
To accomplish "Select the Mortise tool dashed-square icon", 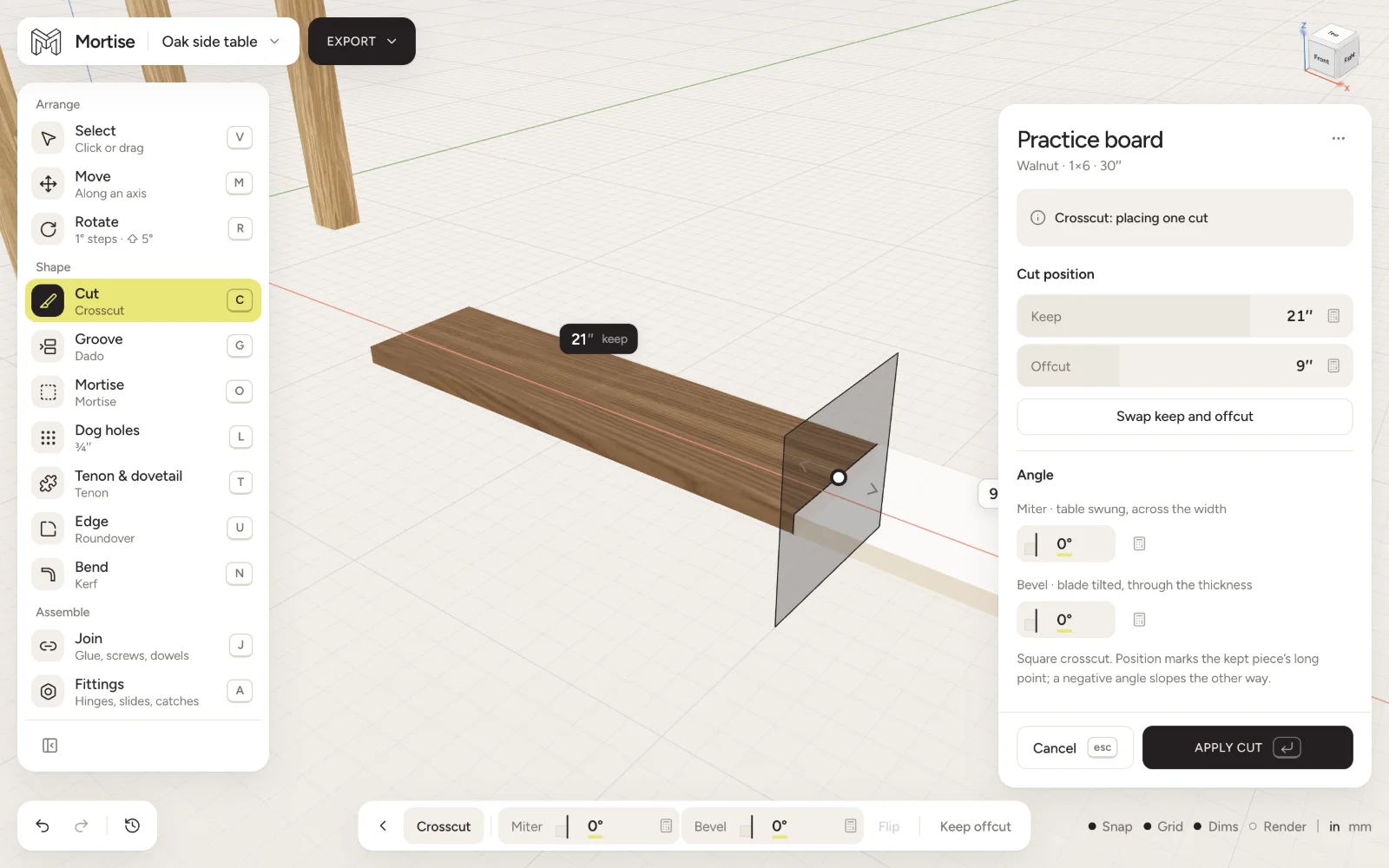I will click(49, 392).
